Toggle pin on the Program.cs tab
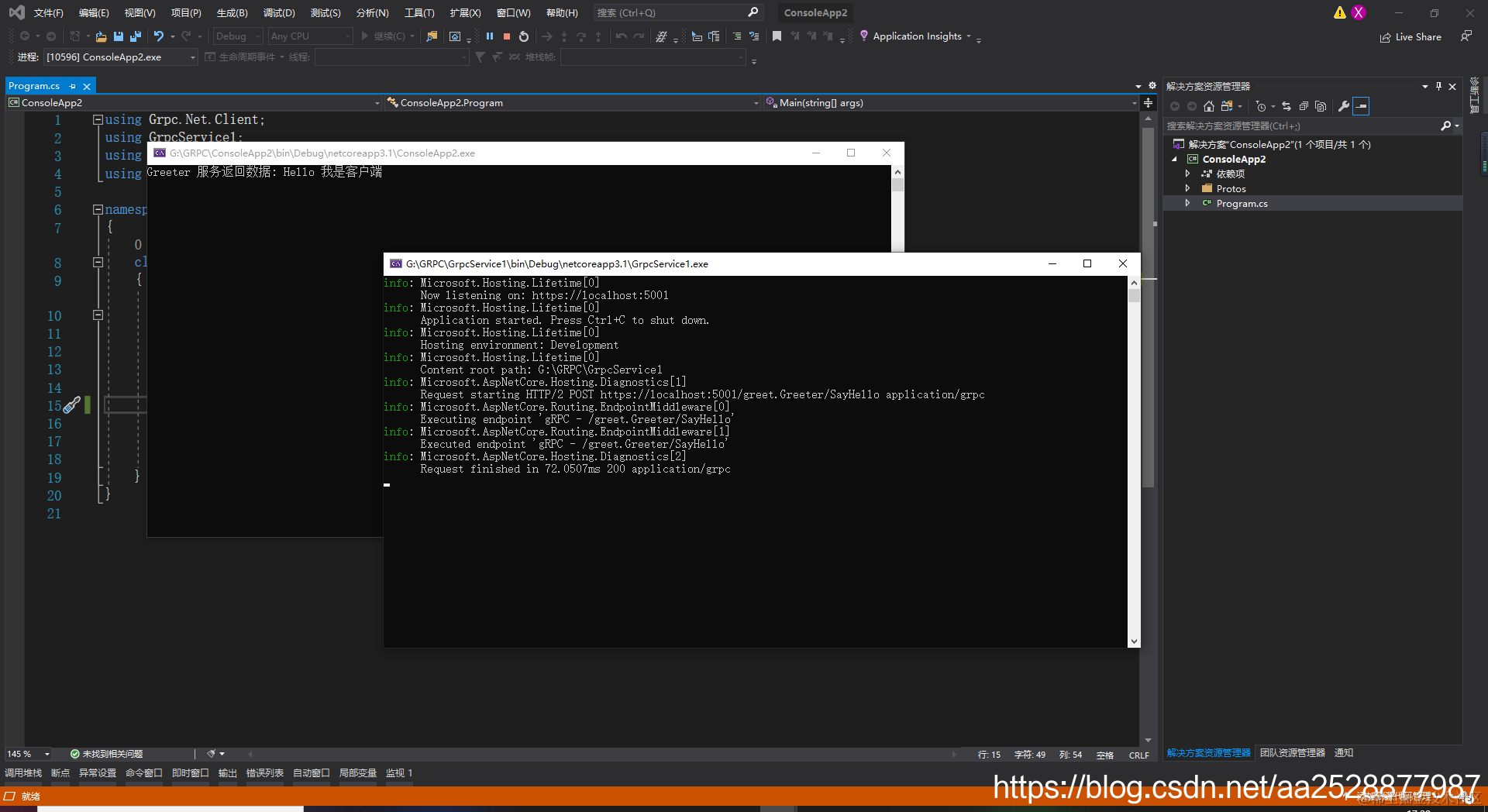The image size is (1488, 812). (73, 86)
